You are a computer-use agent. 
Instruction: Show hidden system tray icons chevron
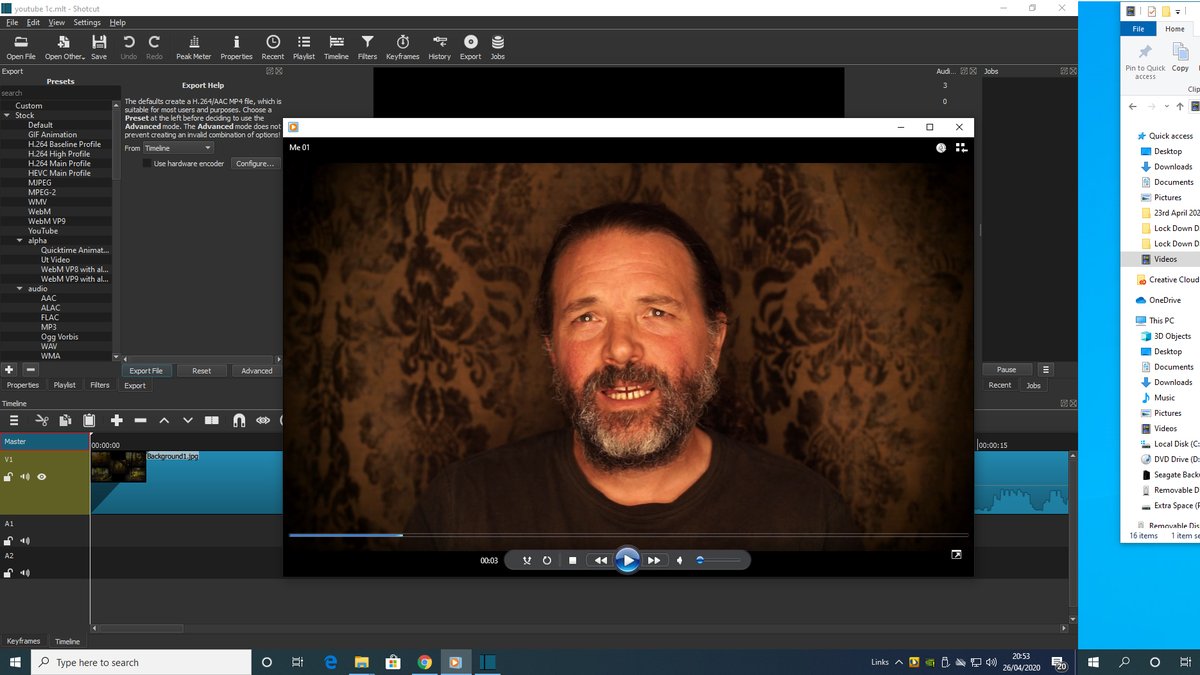(898, 662)
